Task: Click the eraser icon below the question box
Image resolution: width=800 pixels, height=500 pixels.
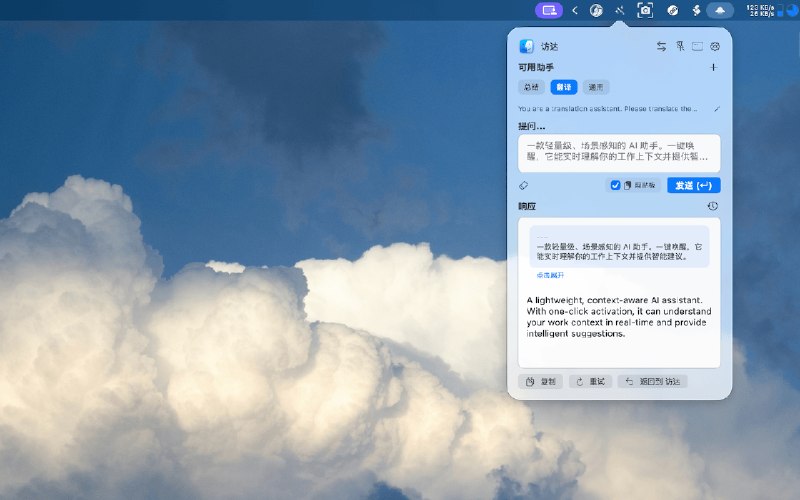Action: 523,185
